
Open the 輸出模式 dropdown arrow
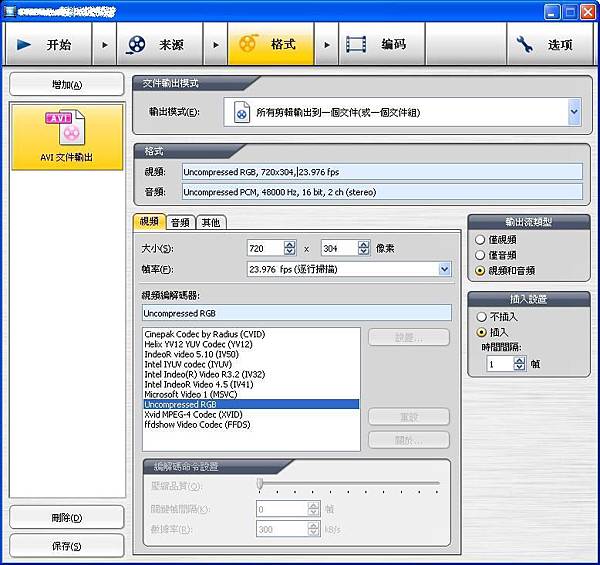tap(574, 112)
